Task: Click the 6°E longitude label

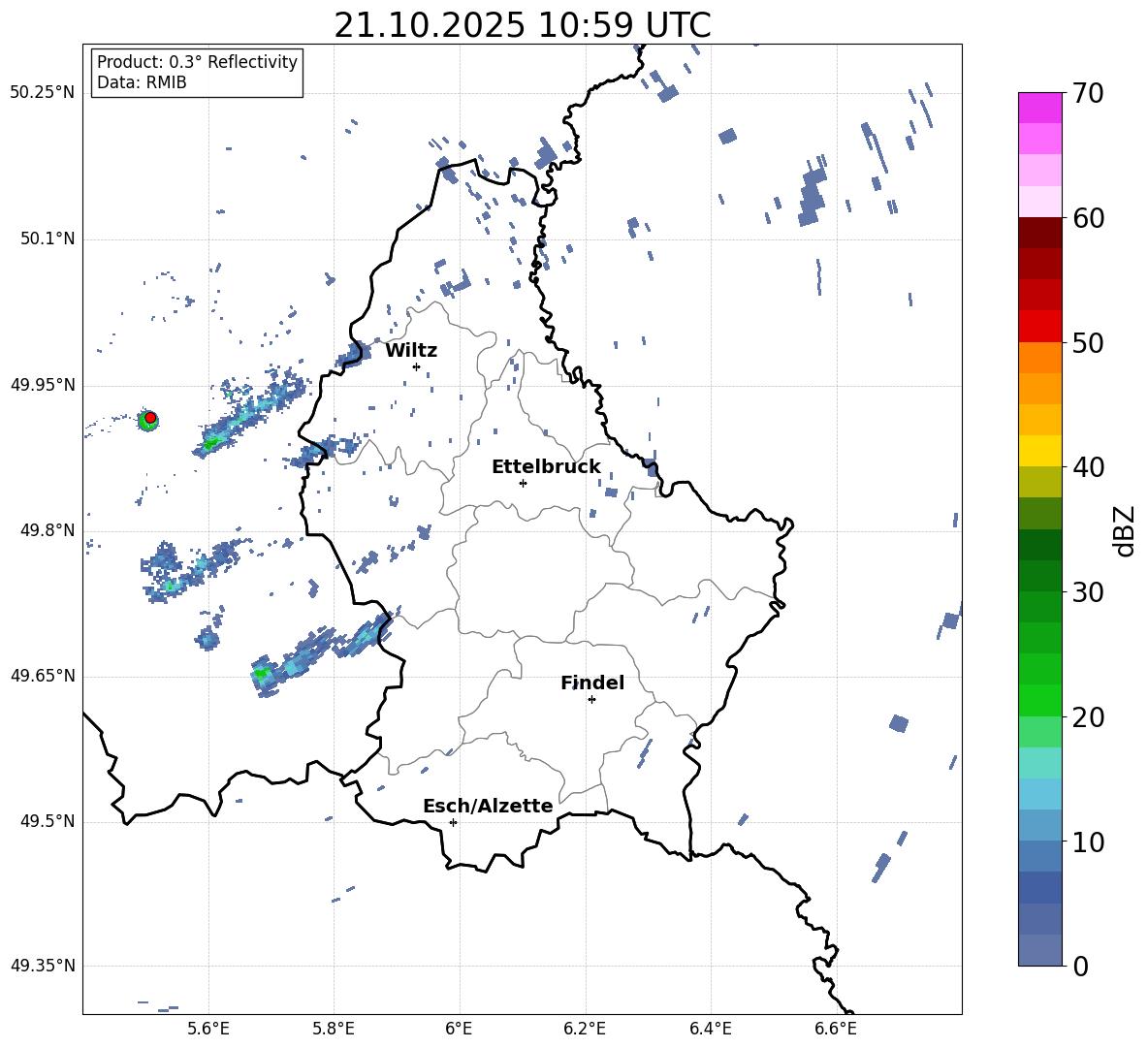Action: coord(459,1029)
